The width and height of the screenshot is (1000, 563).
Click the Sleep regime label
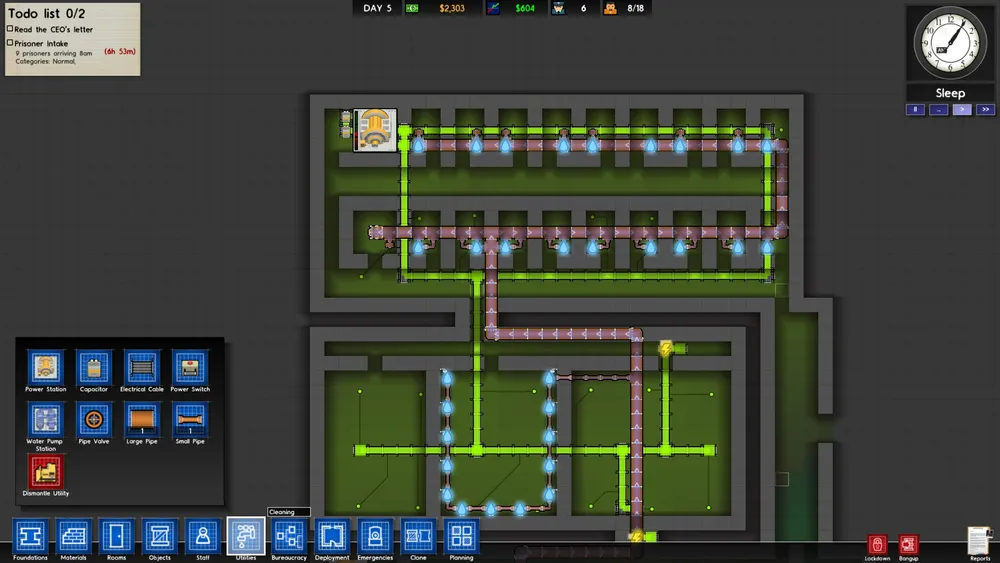tap(950, 93)
